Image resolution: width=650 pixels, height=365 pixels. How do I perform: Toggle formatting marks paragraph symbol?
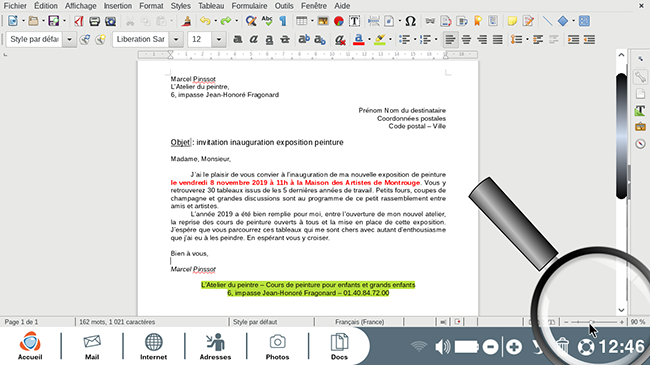click(x=283, y=21)
